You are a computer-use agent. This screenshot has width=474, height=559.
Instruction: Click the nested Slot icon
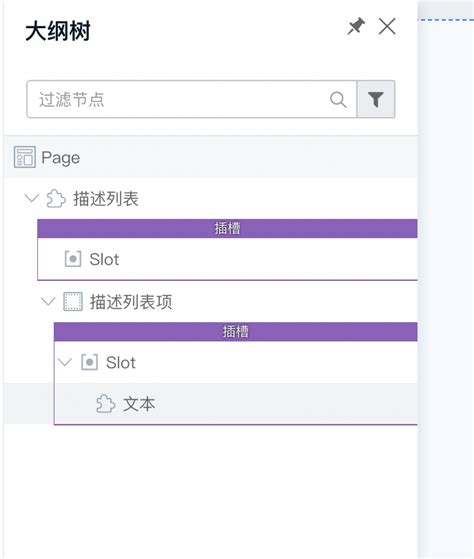pyautogui.click(x=89, y=362)
